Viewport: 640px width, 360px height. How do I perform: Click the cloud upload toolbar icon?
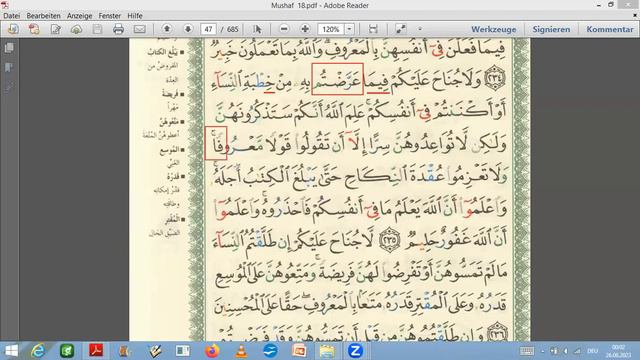coord(76,29)
